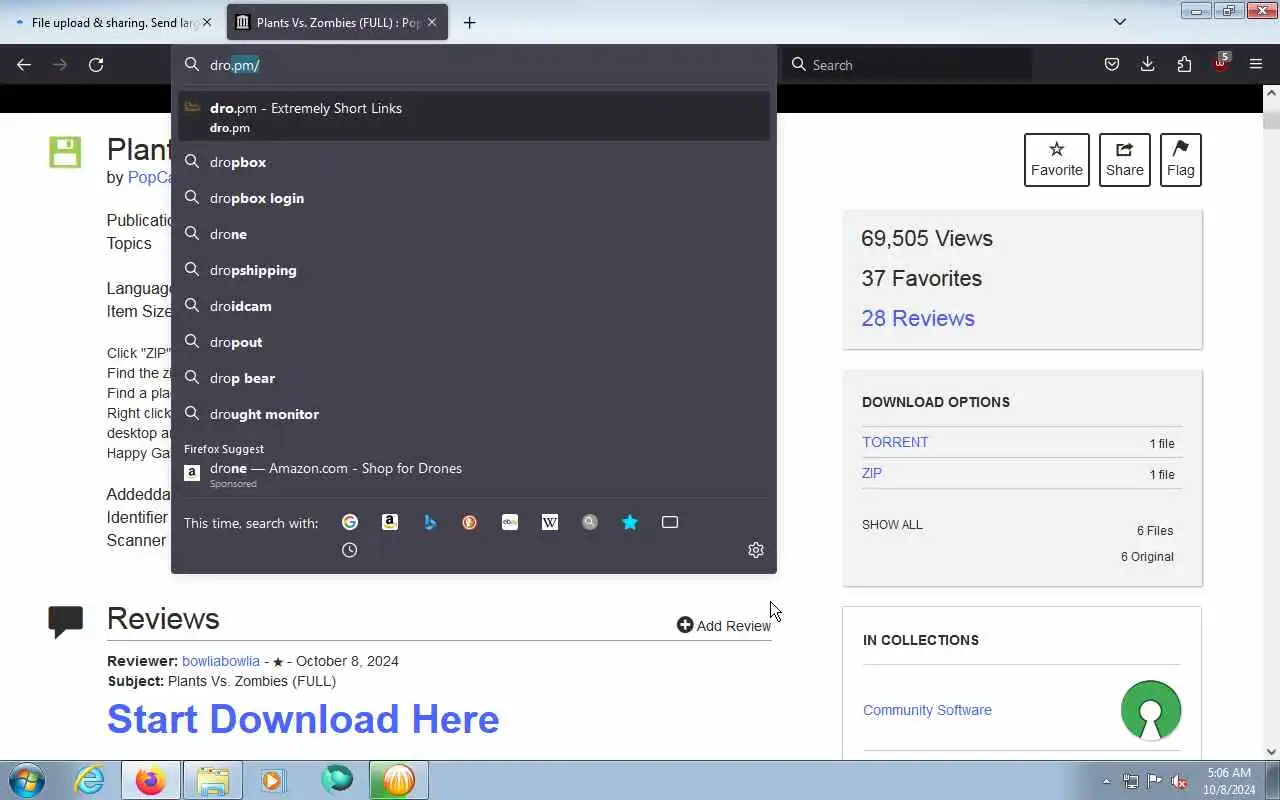Screen dimensions: 1280x800
Task: Search this time with Wikipedia icon
Action: click(550, 522)
